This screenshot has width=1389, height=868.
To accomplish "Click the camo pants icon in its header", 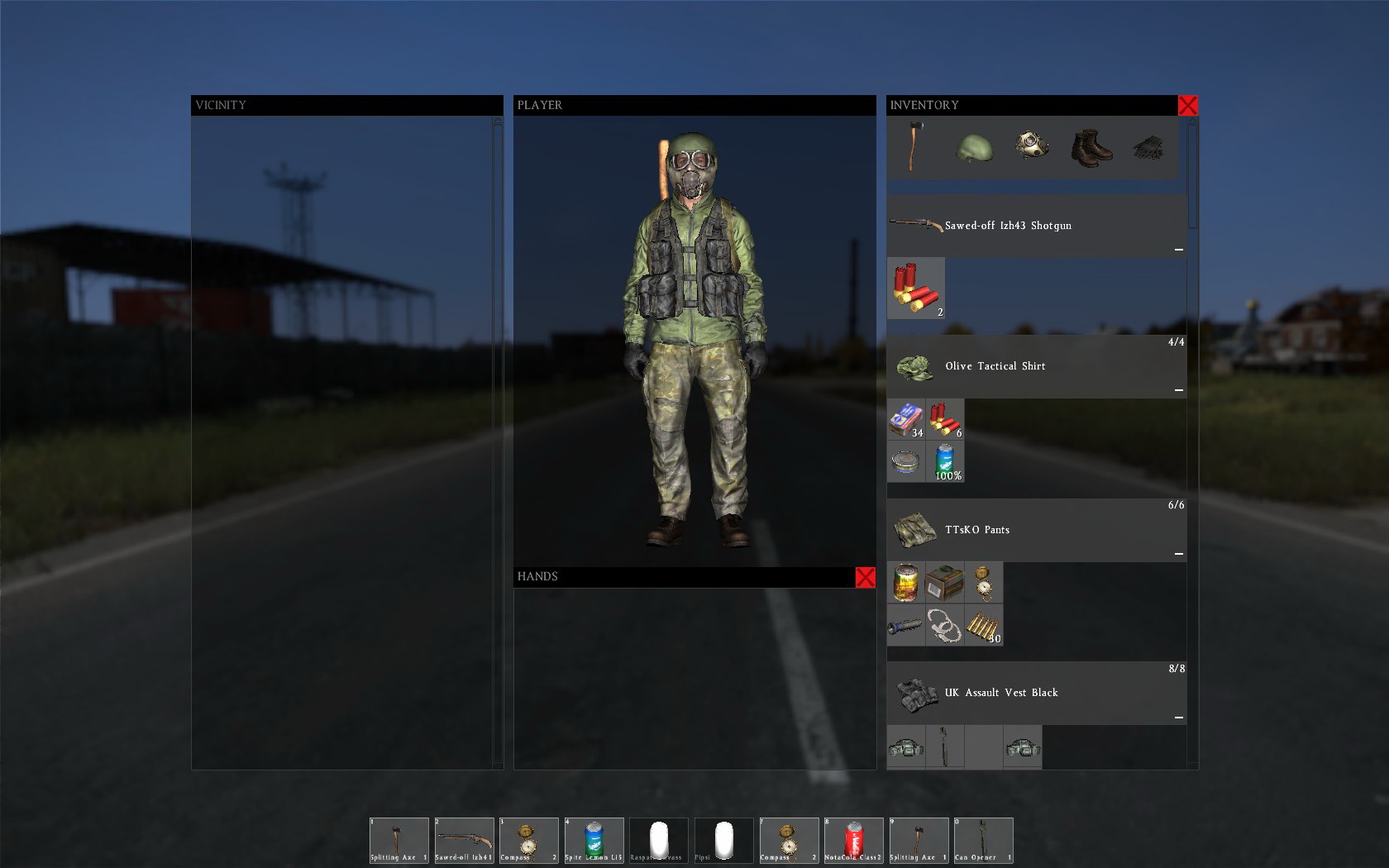I will coord(914,531).
